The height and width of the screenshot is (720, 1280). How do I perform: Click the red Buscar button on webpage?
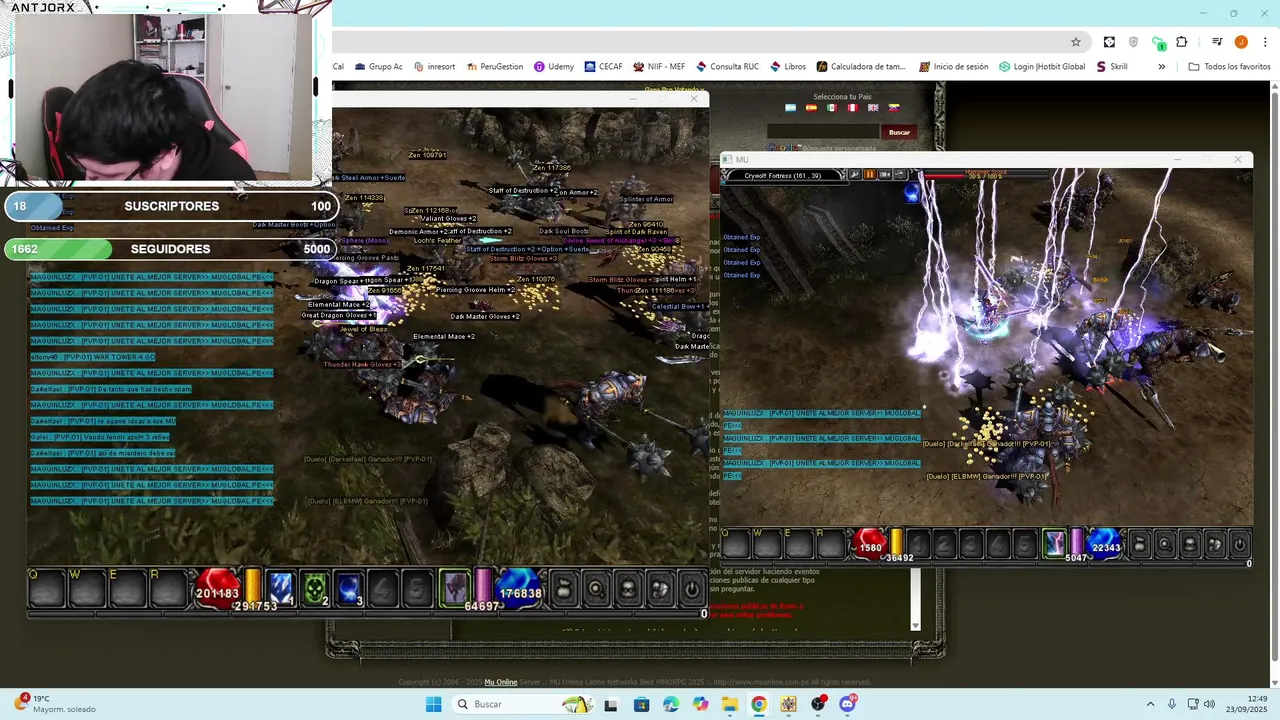899,132
